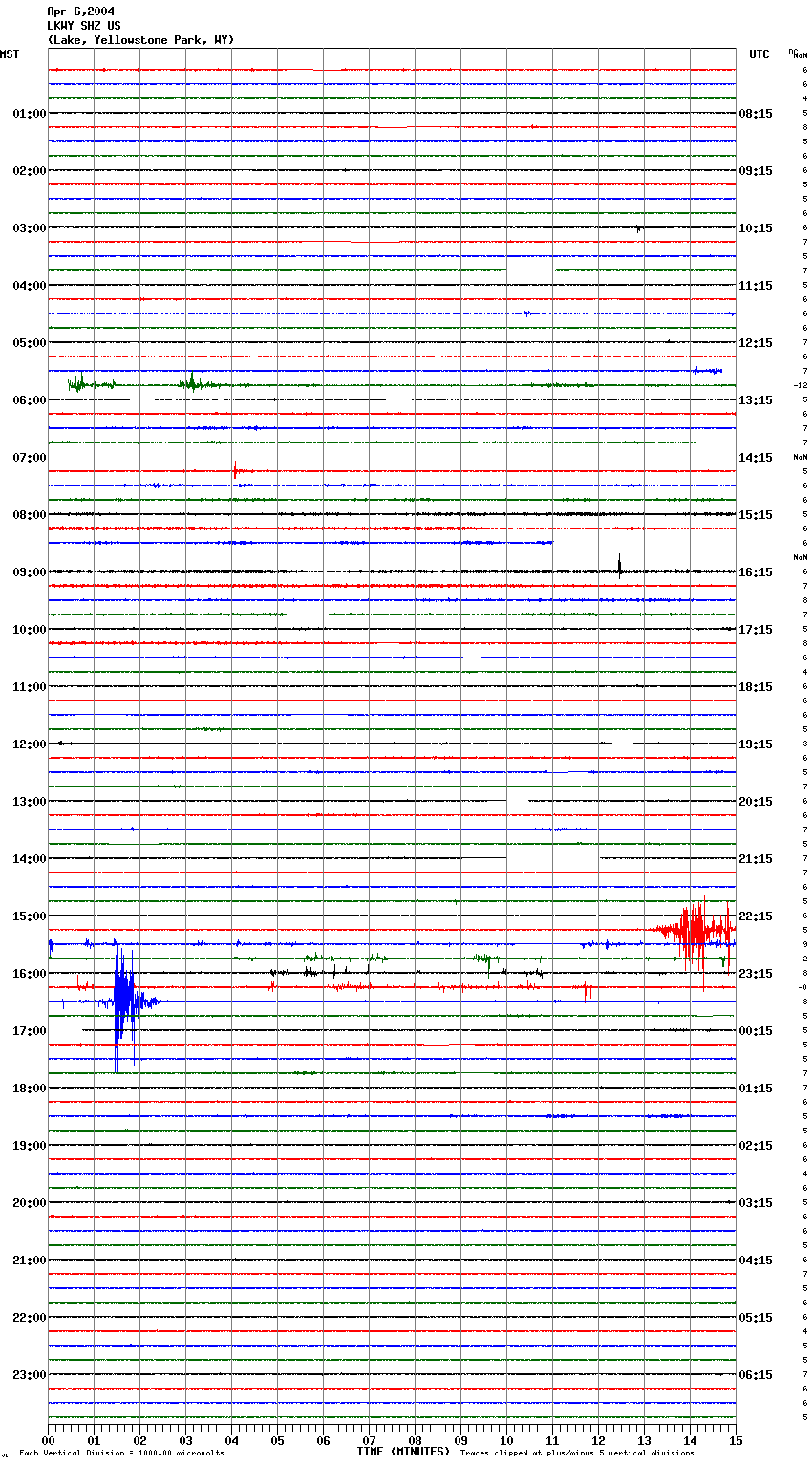The height and width of the screenshot is (1466, 812).
Task: Click the 'MST' column label
Action: pyautogui.click(x=10, y=54)
